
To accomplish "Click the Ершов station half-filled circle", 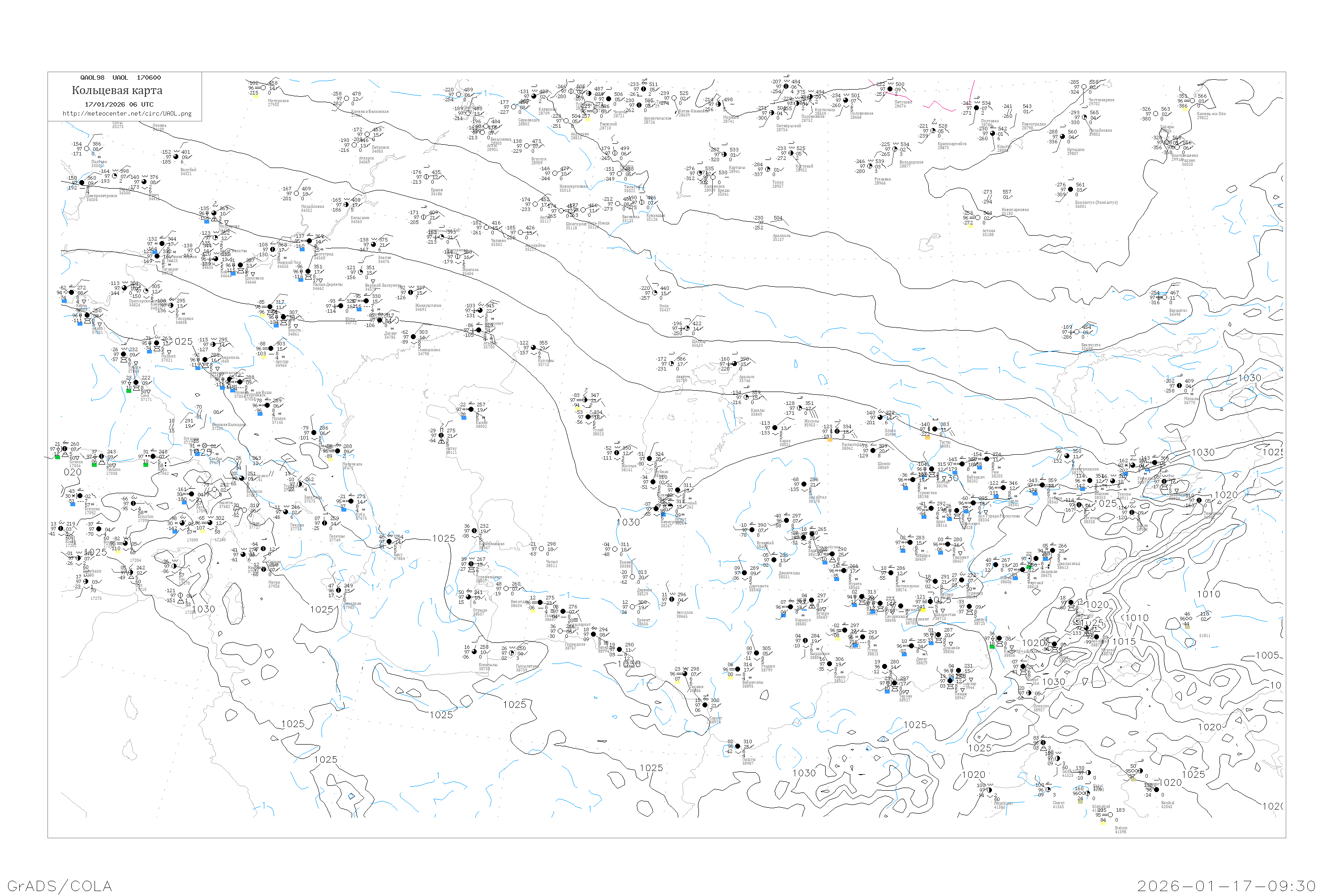I will (x=426, y=177).
